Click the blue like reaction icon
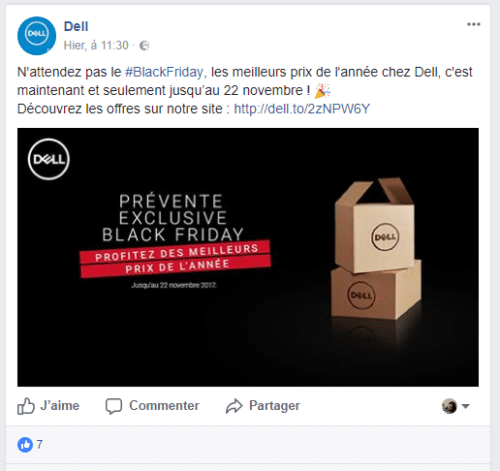The width and height of the screenshot is (500, 471). (x=25, y=445)
